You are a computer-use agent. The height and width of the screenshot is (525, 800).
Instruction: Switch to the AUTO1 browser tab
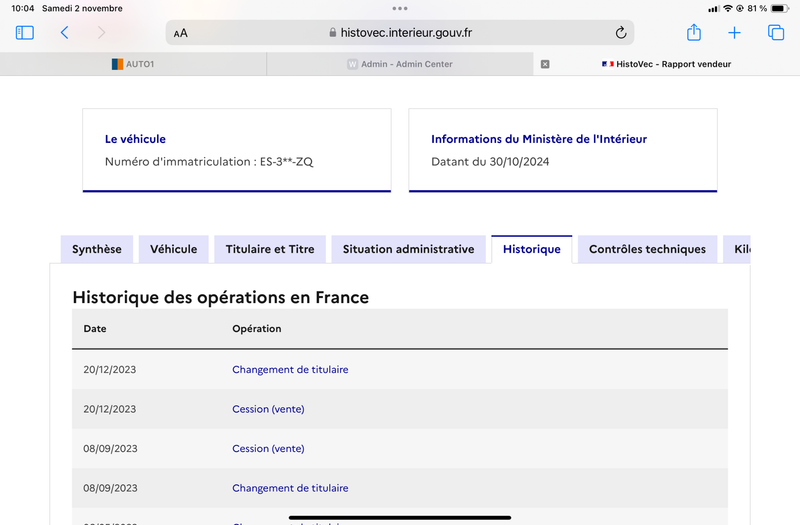click(x=133, y=64)
